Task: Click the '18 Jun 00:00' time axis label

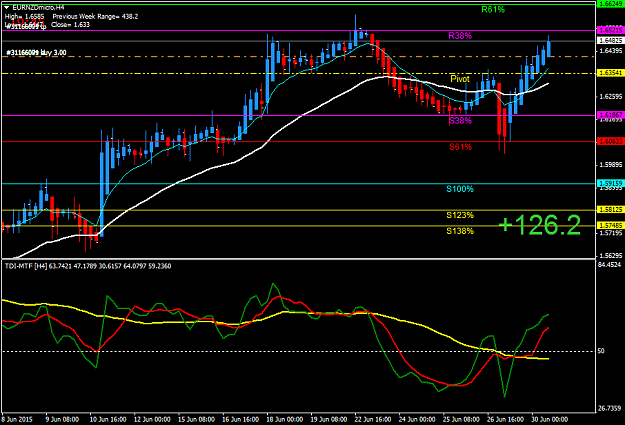Action: click(285, 419)
